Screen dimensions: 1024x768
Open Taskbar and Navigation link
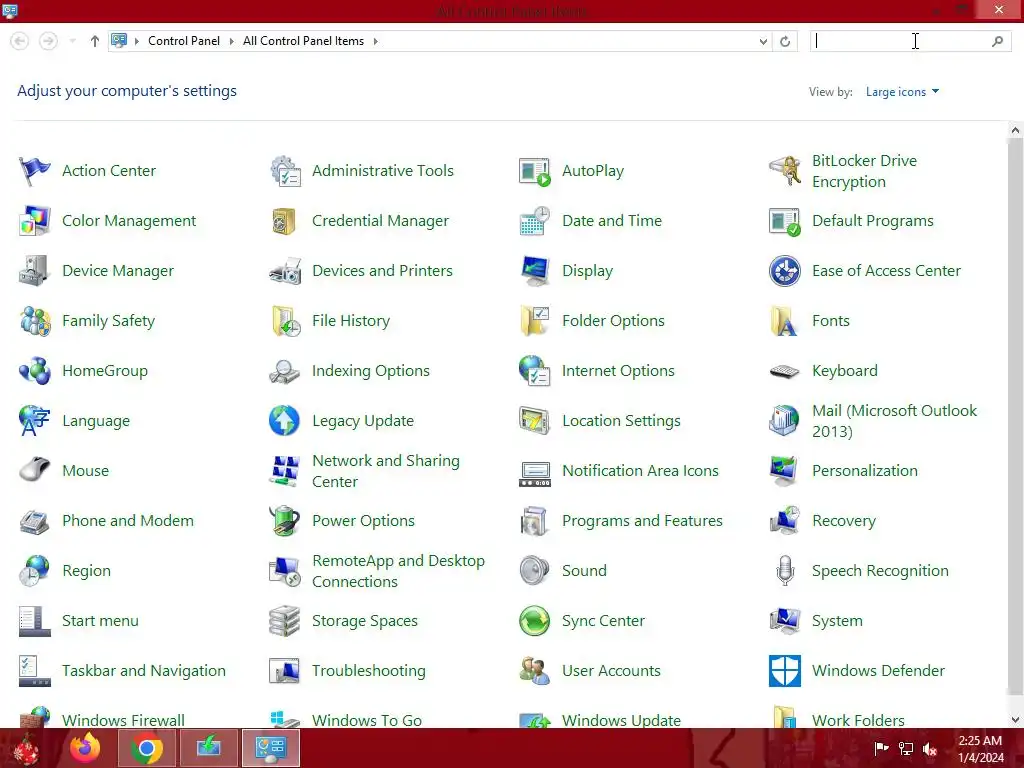point(144,671)
